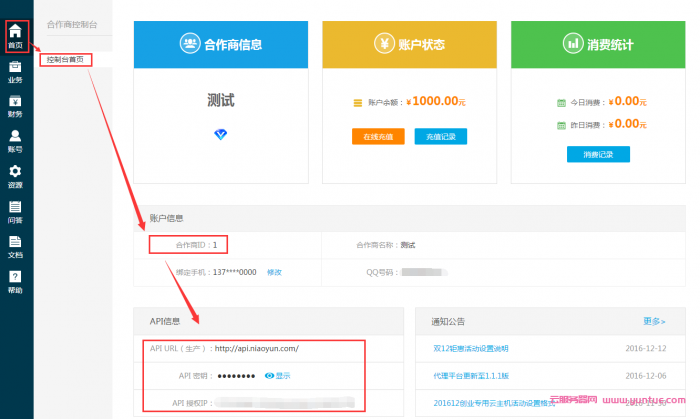Open the 问答 Q&A section
The image size is (700, 419).
(x=15, y=211)
